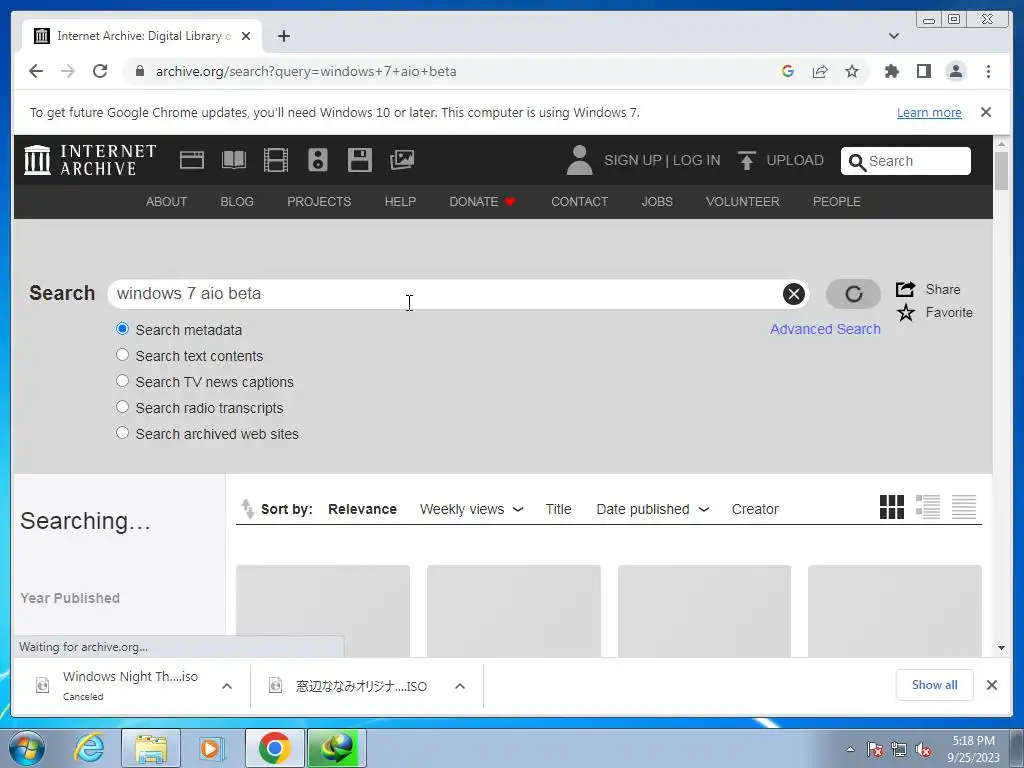This screenshot has height=768, width=1024.
Task: Go back to the previous page
Action: tap(36, 71)
